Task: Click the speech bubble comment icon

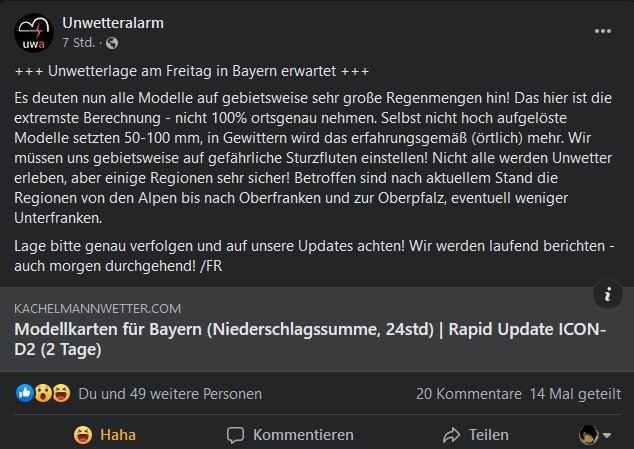Action: (x=236, y=435)
